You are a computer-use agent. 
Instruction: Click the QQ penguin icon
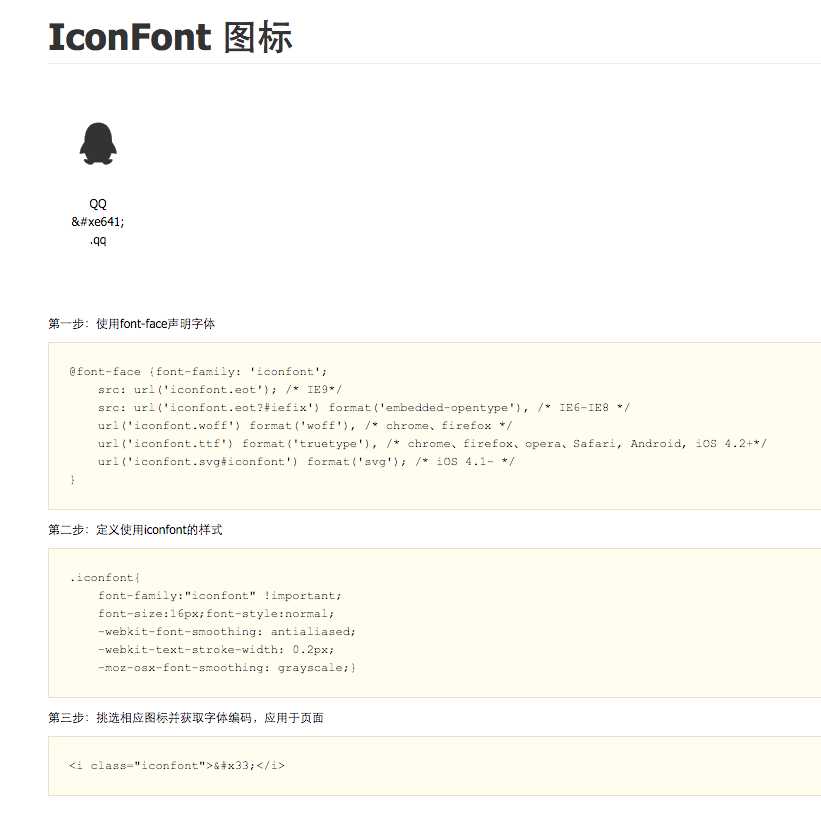(98, 144)
